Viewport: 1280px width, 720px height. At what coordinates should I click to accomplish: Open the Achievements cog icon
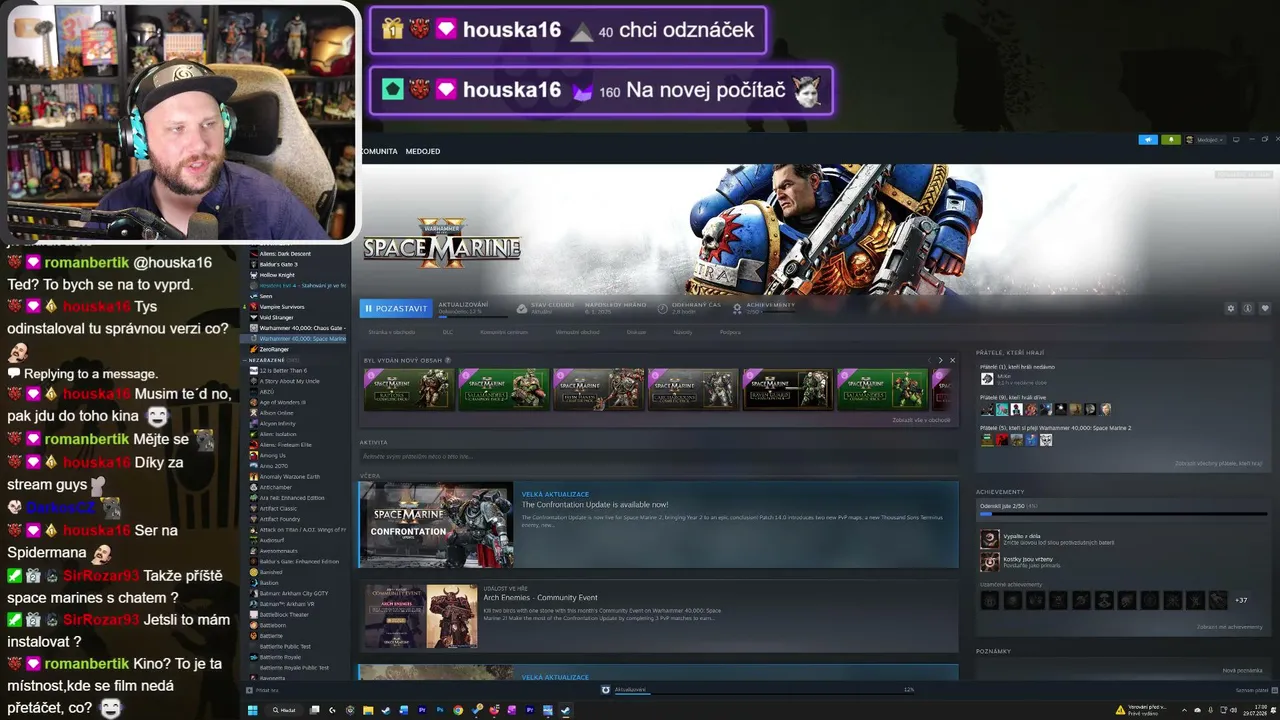[737, 309]
